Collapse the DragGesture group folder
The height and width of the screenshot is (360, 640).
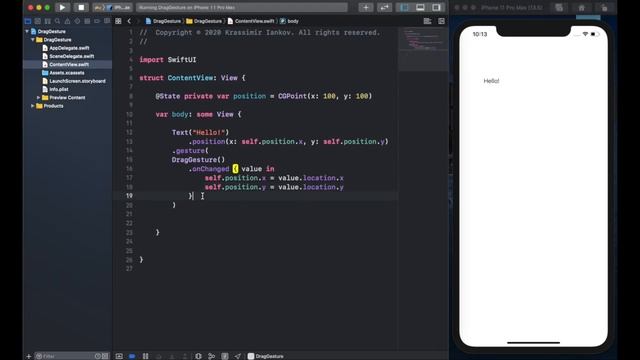click(x=33, y=40)
